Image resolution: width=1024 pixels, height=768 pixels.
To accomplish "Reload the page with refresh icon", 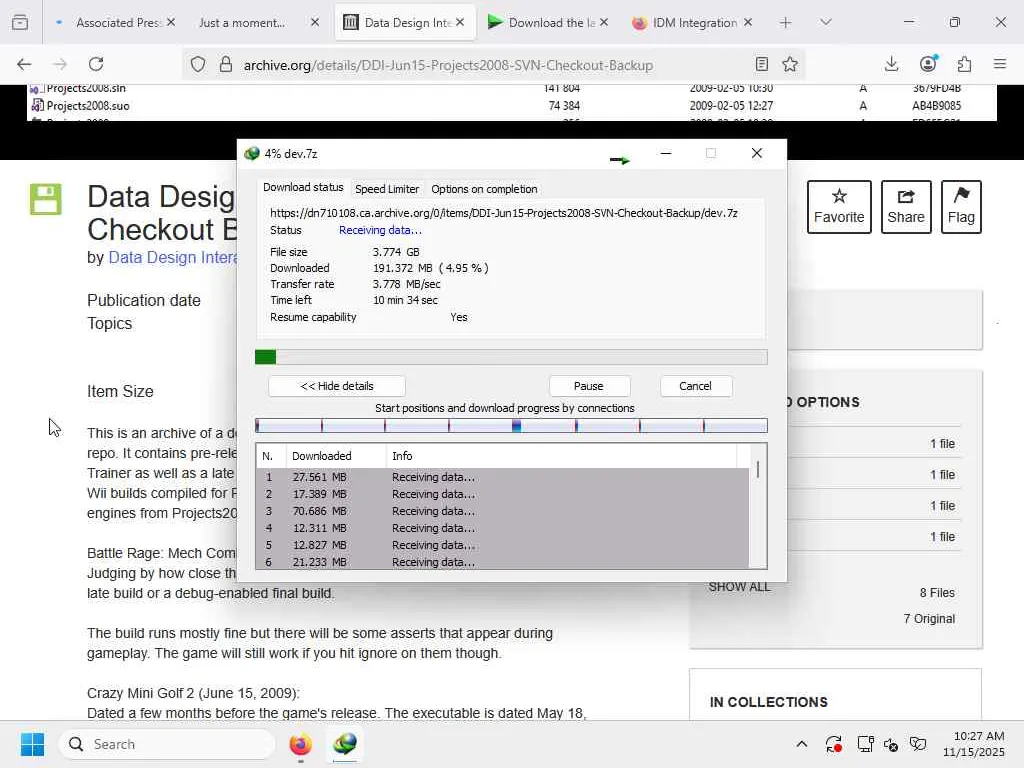I will tap(96, 64).
